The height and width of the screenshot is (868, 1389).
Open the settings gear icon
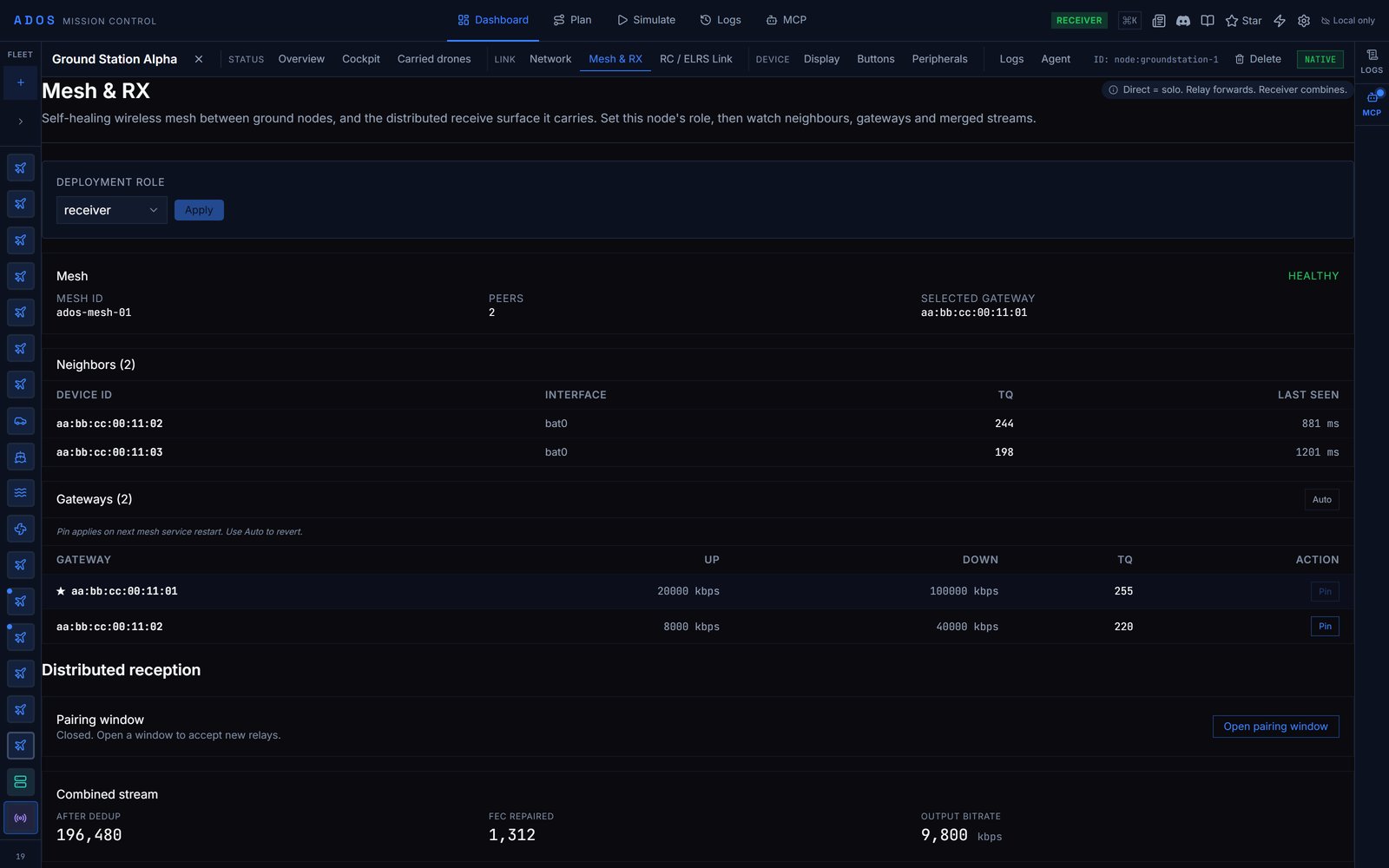click(1304, 20)
